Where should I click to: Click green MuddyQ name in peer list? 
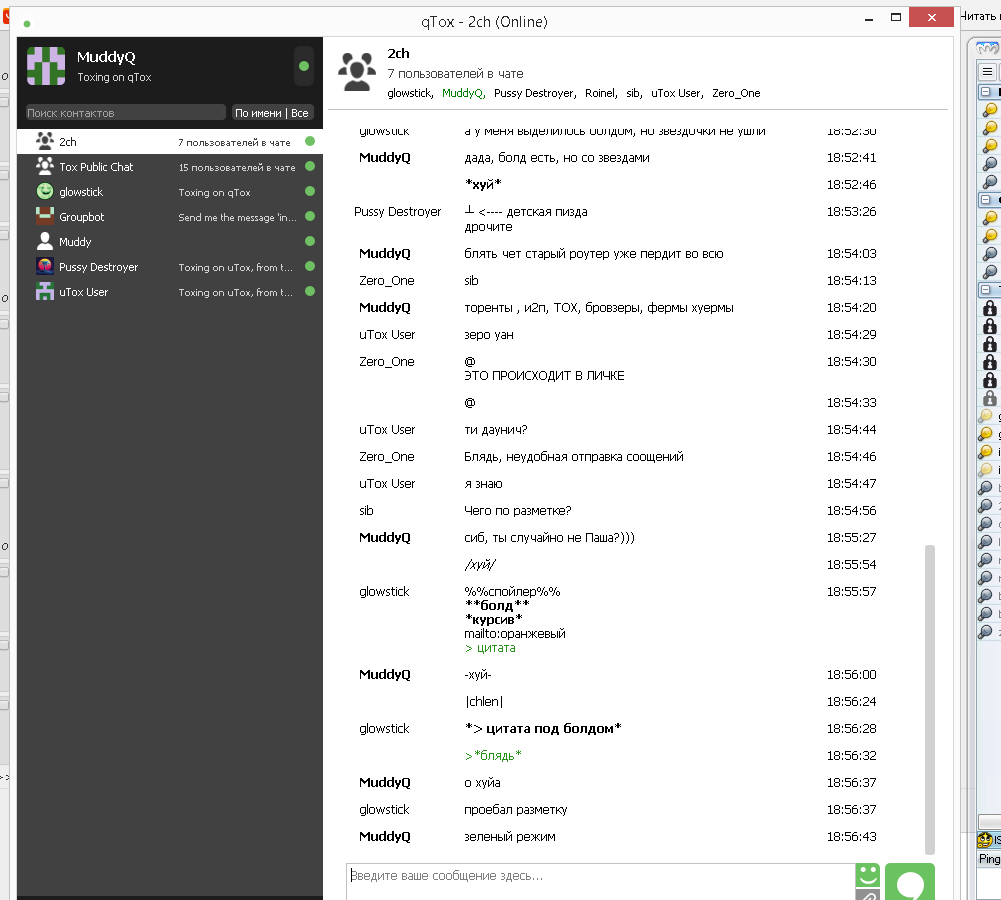463,93
